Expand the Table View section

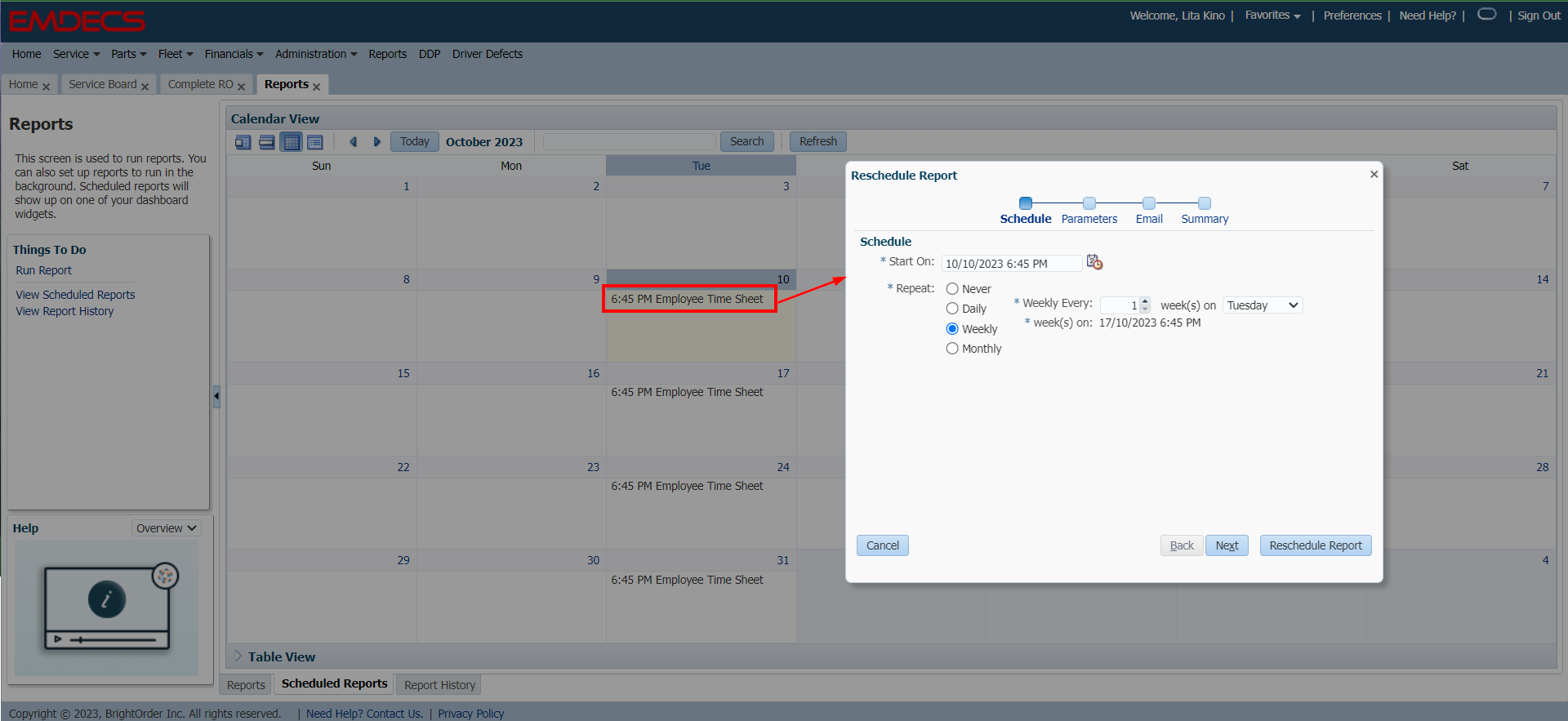click(x=238, y=656)
